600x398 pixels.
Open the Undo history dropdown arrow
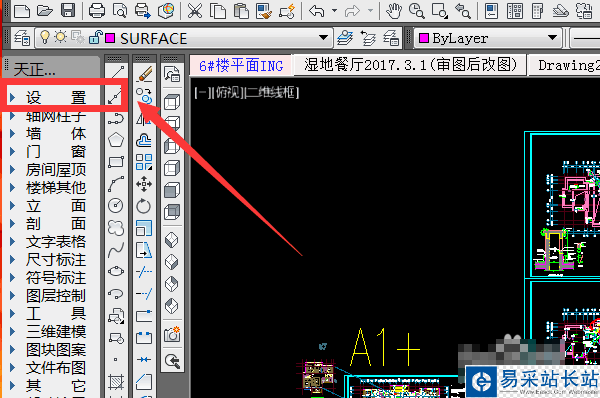point(334,10)
